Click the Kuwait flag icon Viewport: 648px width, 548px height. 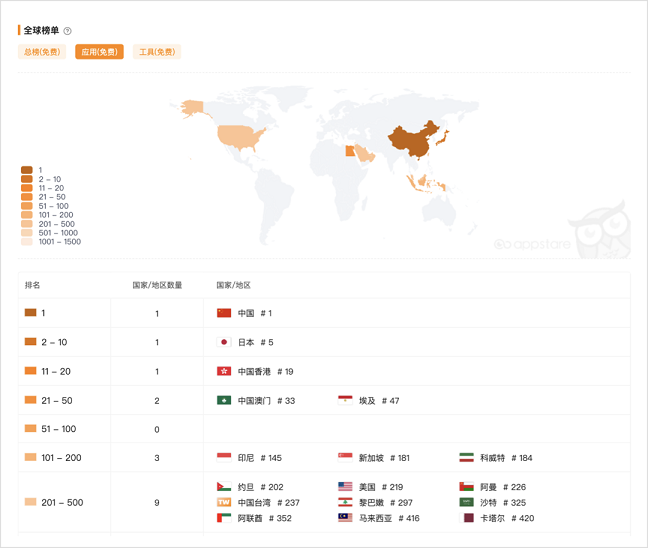pos(466,457)
